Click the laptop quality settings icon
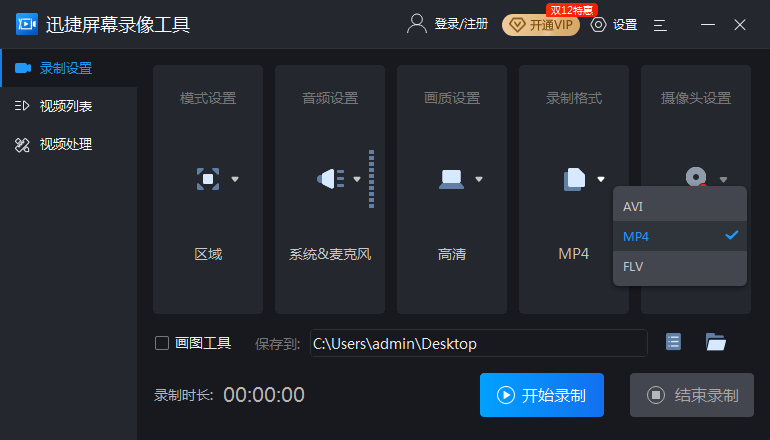This screenshot has height=440, width=770. [x=451, y=179]
